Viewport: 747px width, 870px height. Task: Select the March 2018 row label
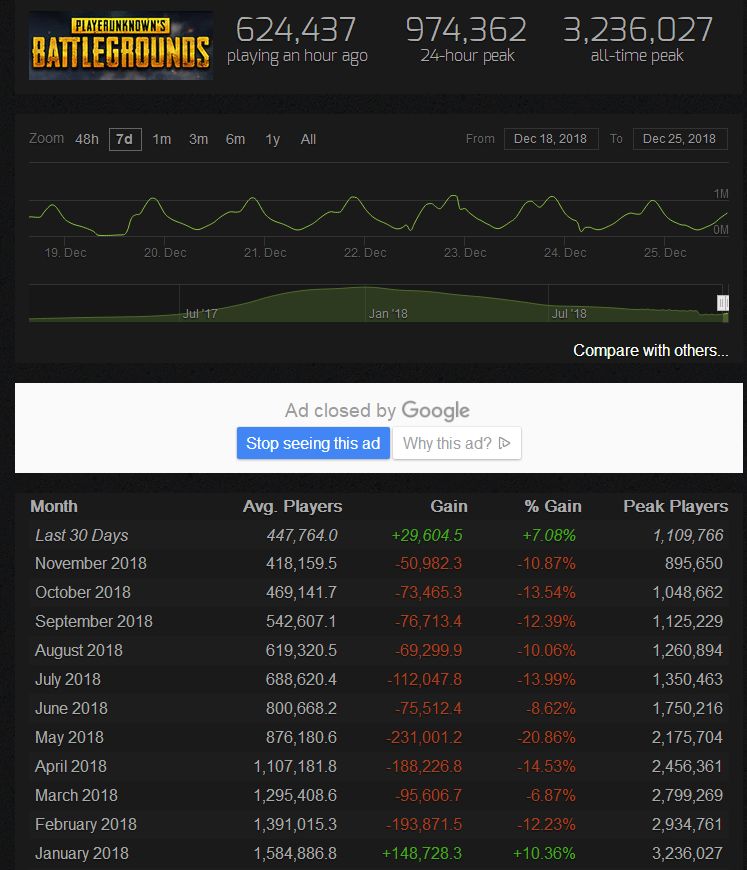tap(76, 795)
